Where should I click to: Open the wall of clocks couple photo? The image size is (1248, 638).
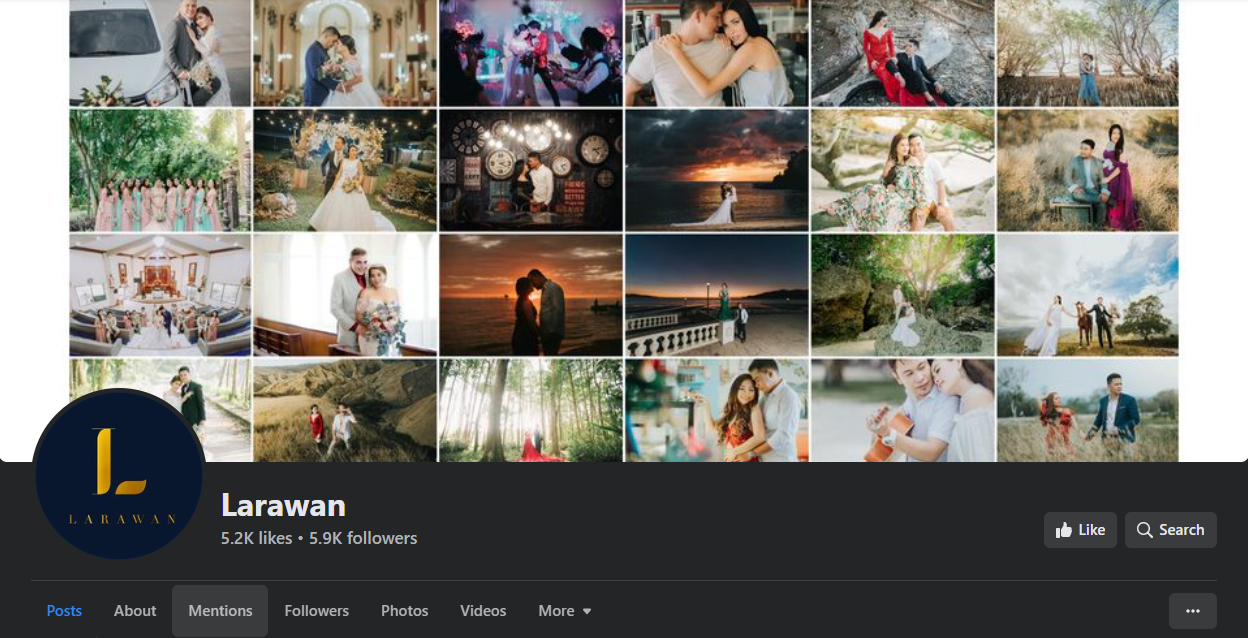coord(530,170)
